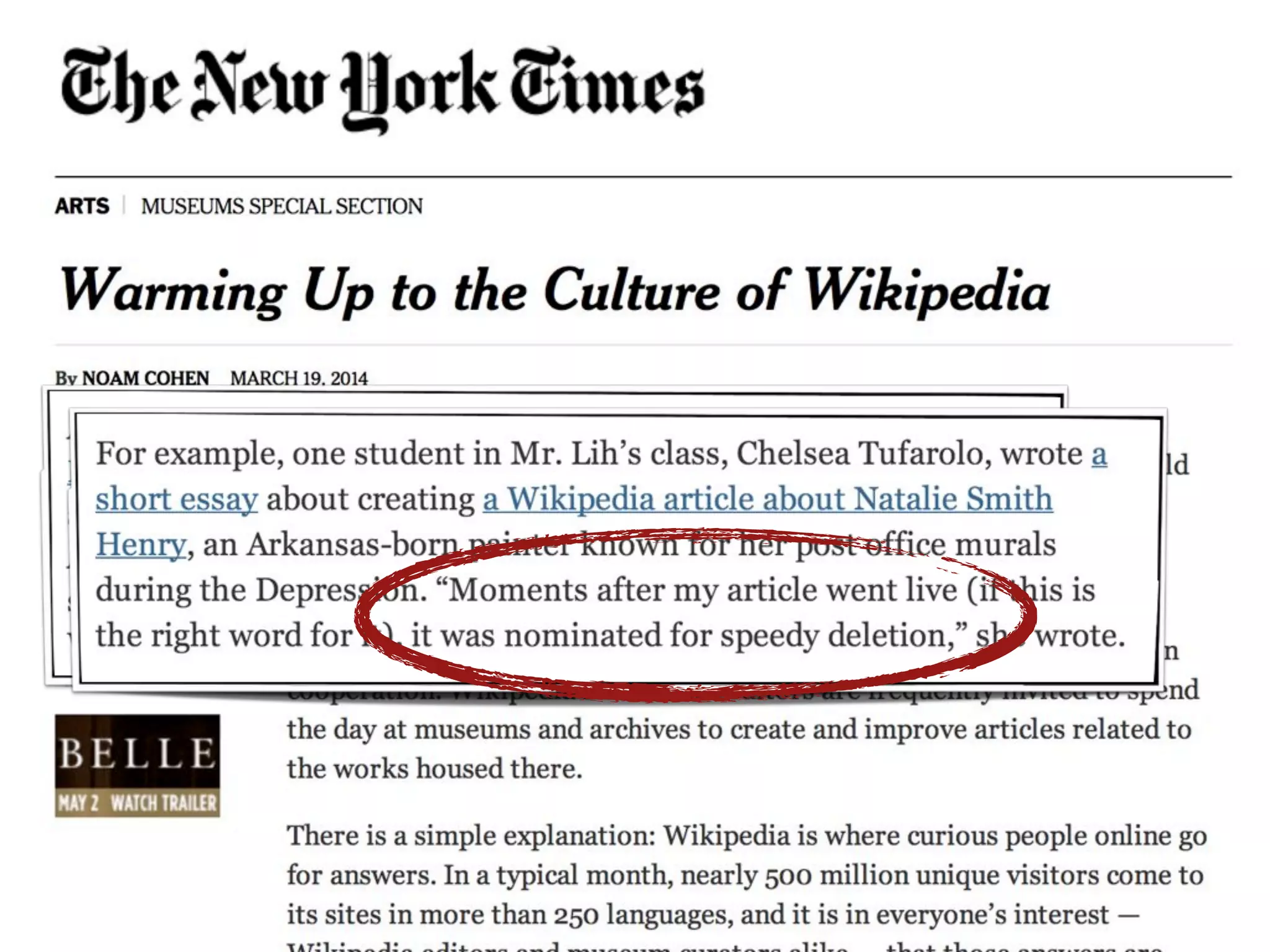The image size is (1270, 952).
Task: Click the BELLE title in the ad
Action: pyautogui.click(x=137, y=753)
